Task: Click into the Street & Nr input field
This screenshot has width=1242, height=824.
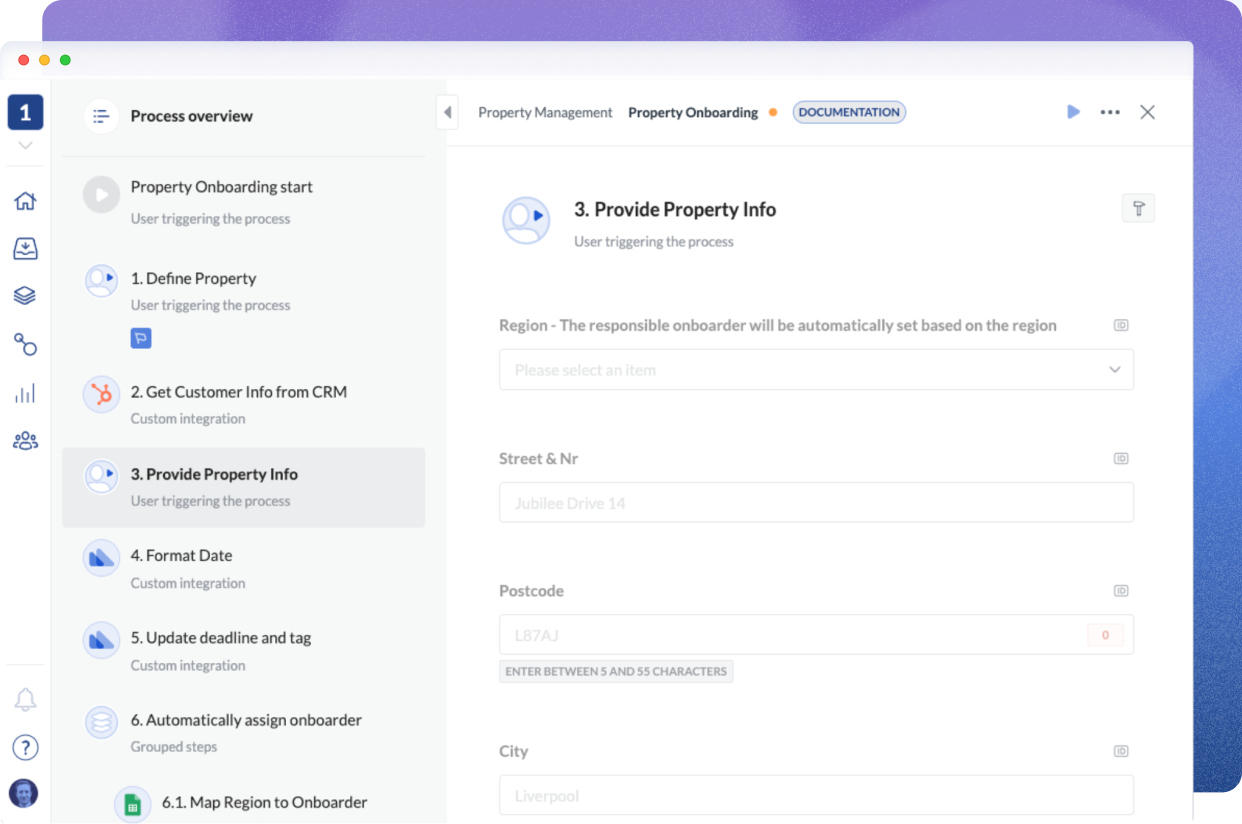Action: (x=816, y=502)
